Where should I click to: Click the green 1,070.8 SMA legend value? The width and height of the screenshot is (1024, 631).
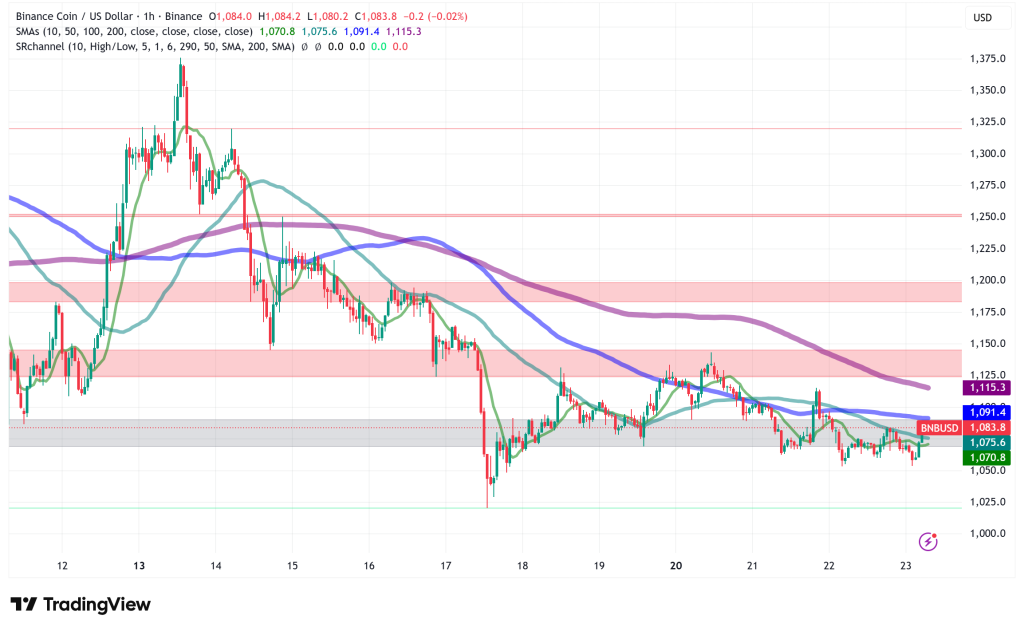(276, 31)
